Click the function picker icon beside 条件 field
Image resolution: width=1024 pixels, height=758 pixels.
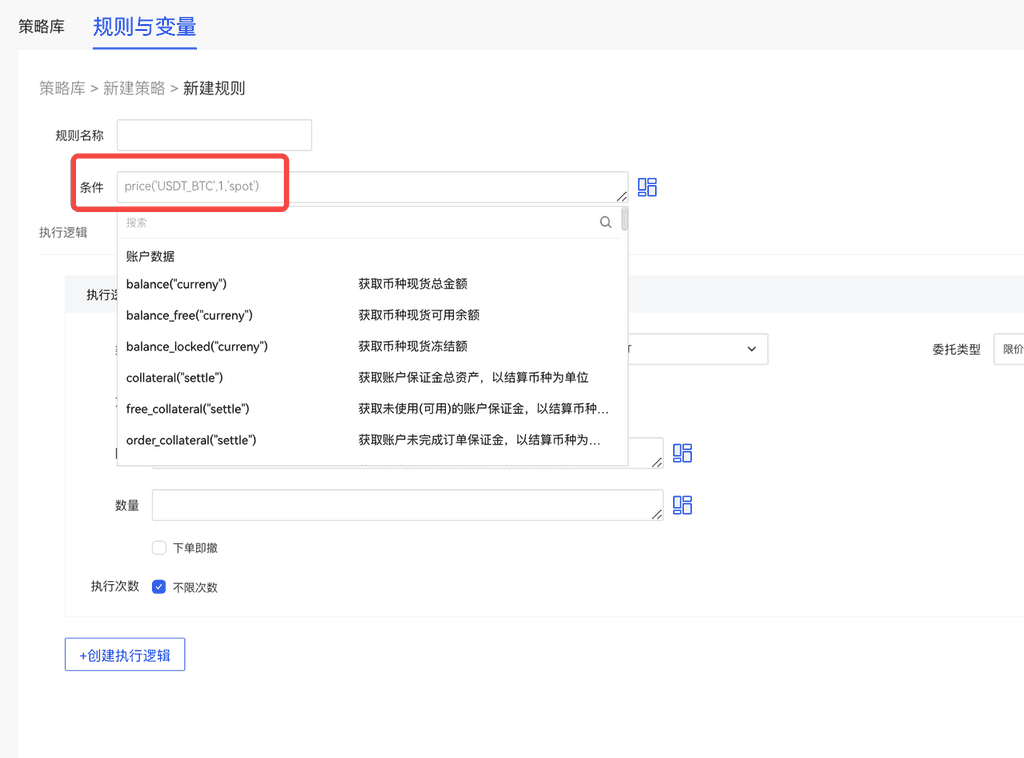(x=647, y=187)
